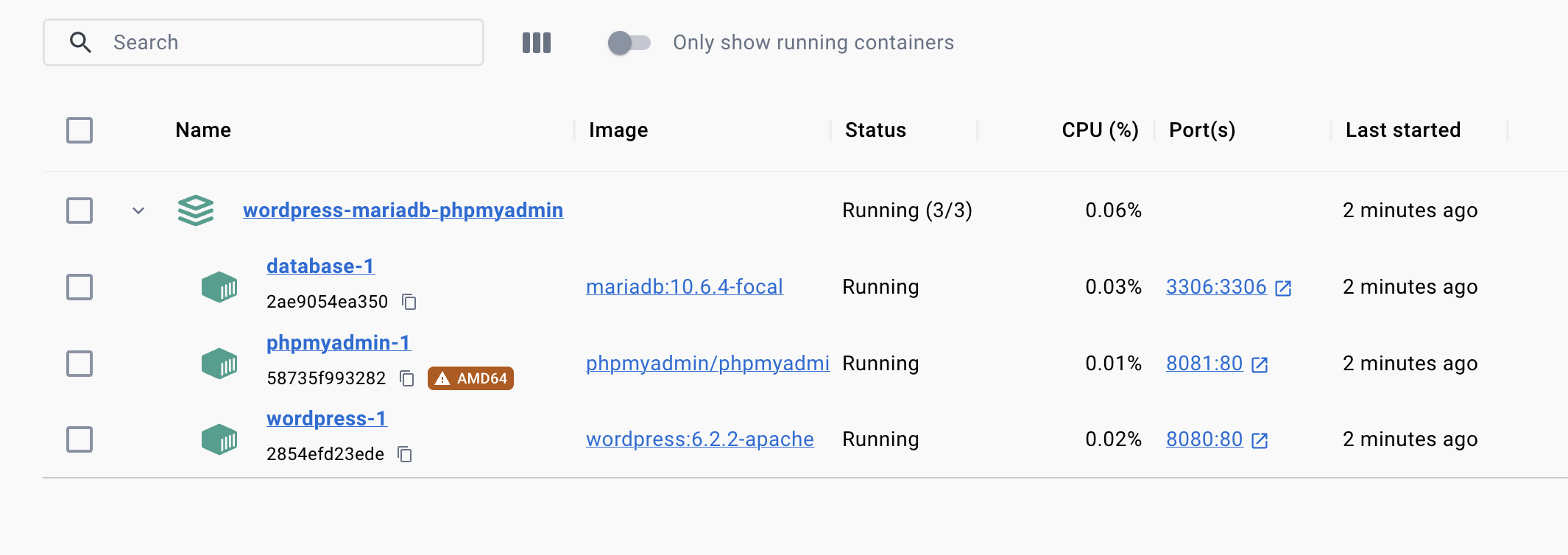Click container ID text 2ae9054ea350

tap(327, 302)
